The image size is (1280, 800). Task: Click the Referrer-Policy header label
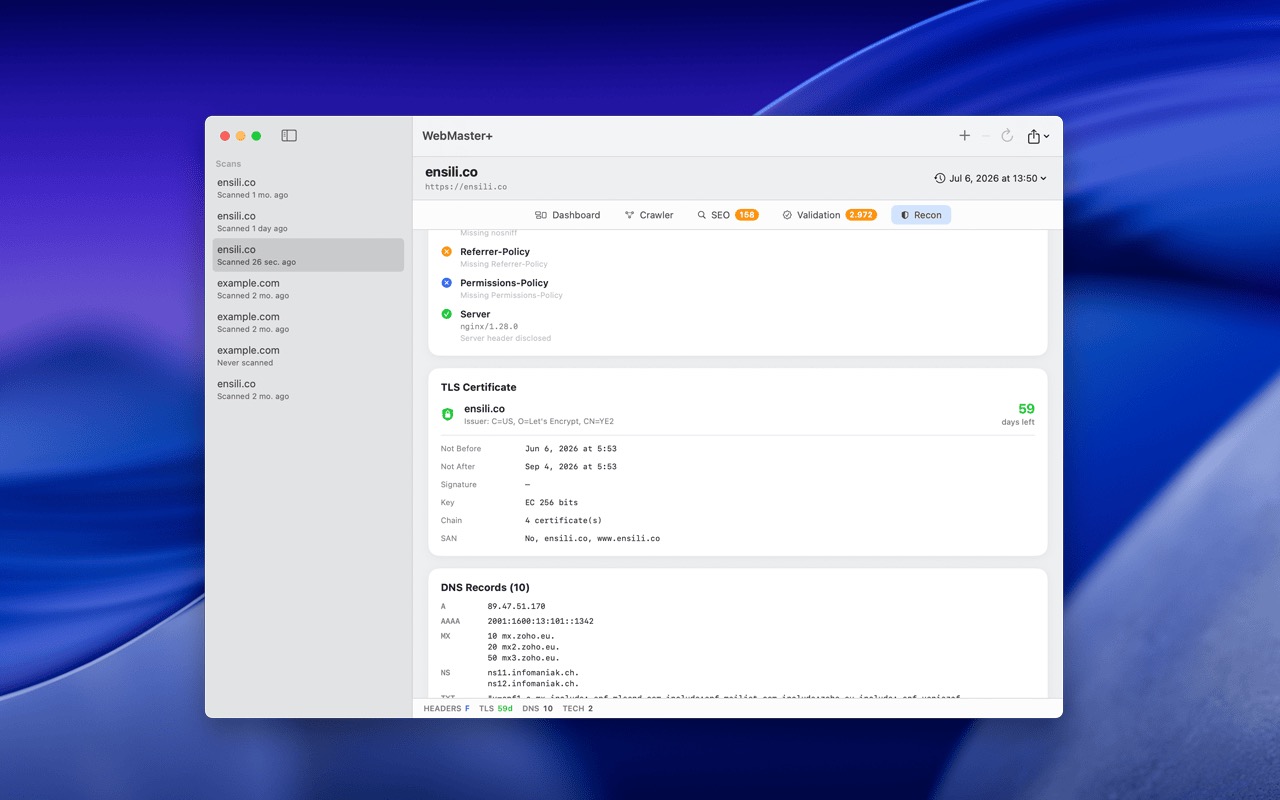[x=495, y=251]
